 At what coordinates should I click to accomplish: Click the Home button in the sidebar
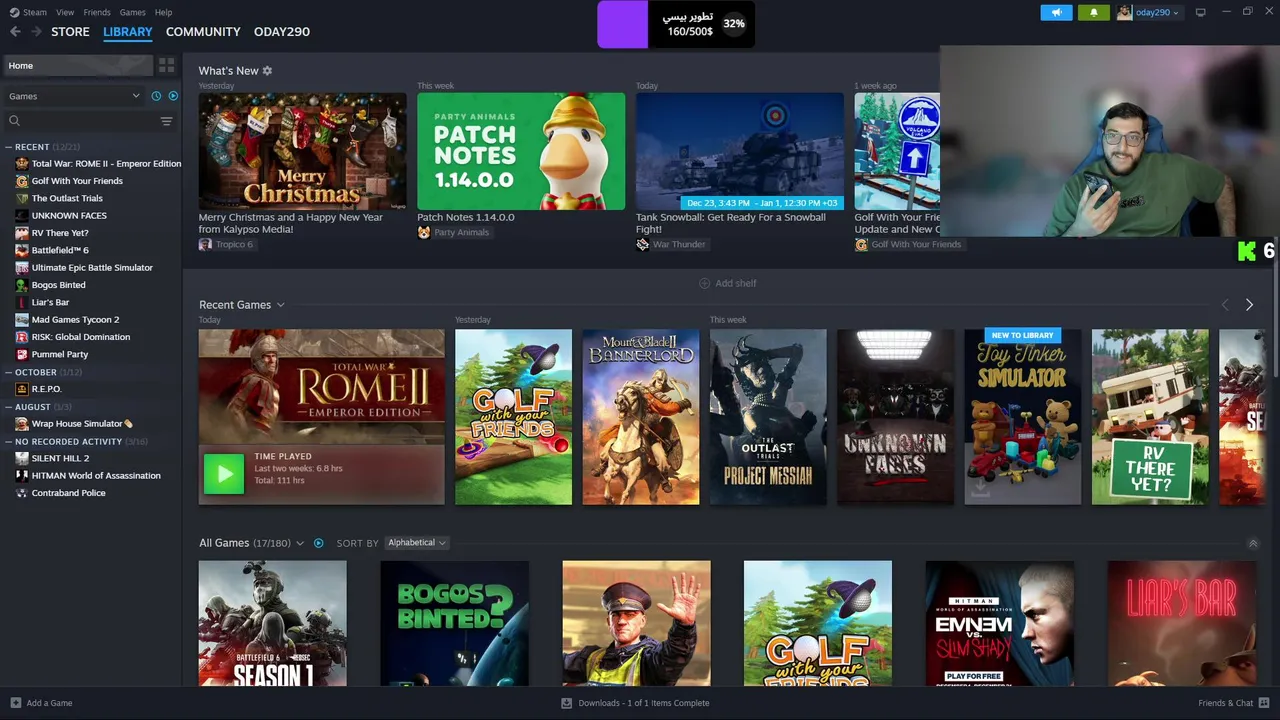78,66
